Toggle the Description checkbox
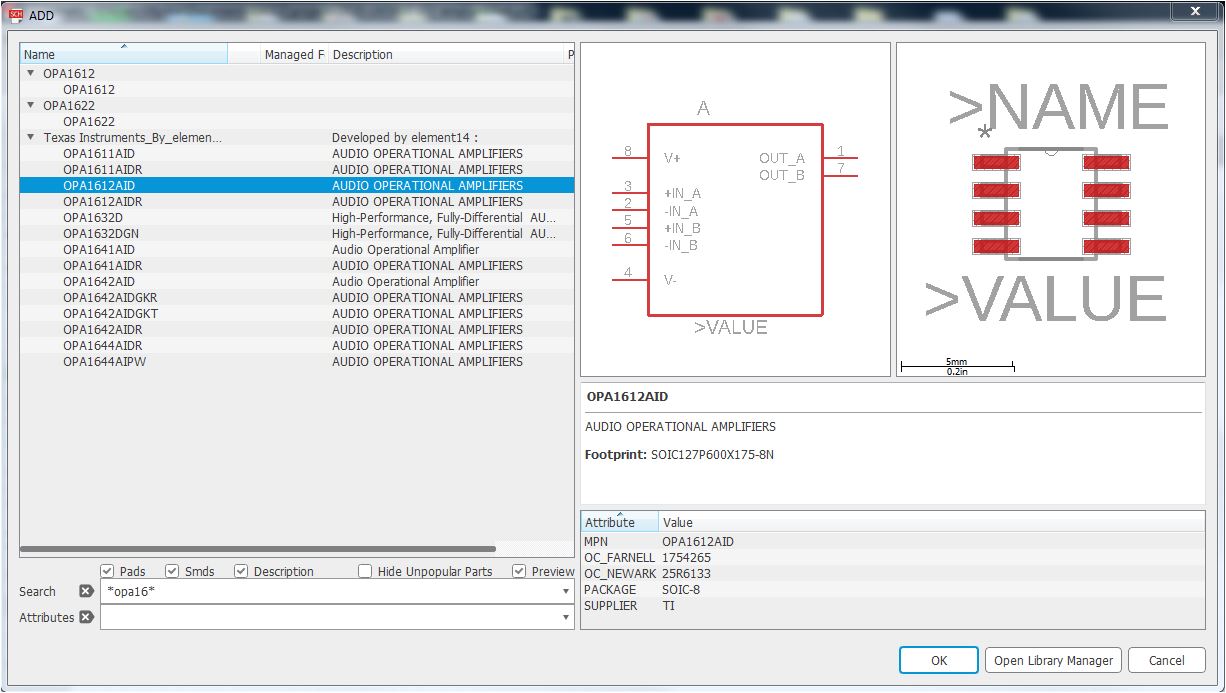The width and height of the screenshot is (1226, 693). click(x=241, y=571)
